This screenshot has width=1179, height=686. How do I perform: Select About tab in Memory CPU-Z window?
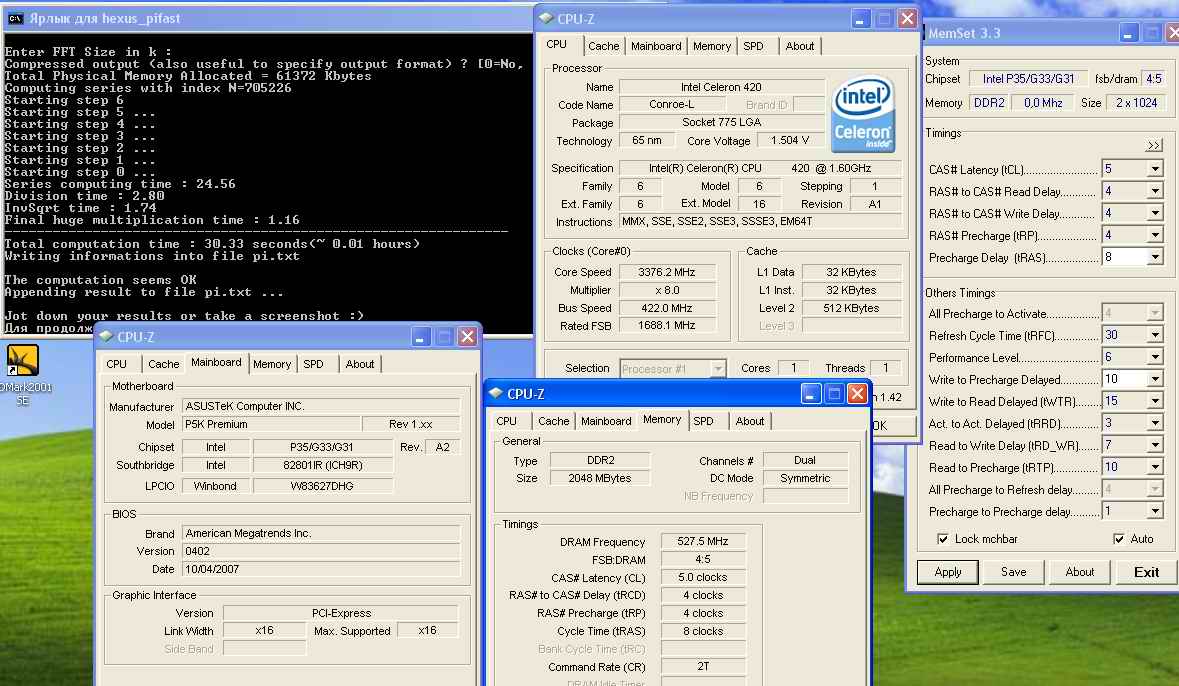click(x=750, y=421)
